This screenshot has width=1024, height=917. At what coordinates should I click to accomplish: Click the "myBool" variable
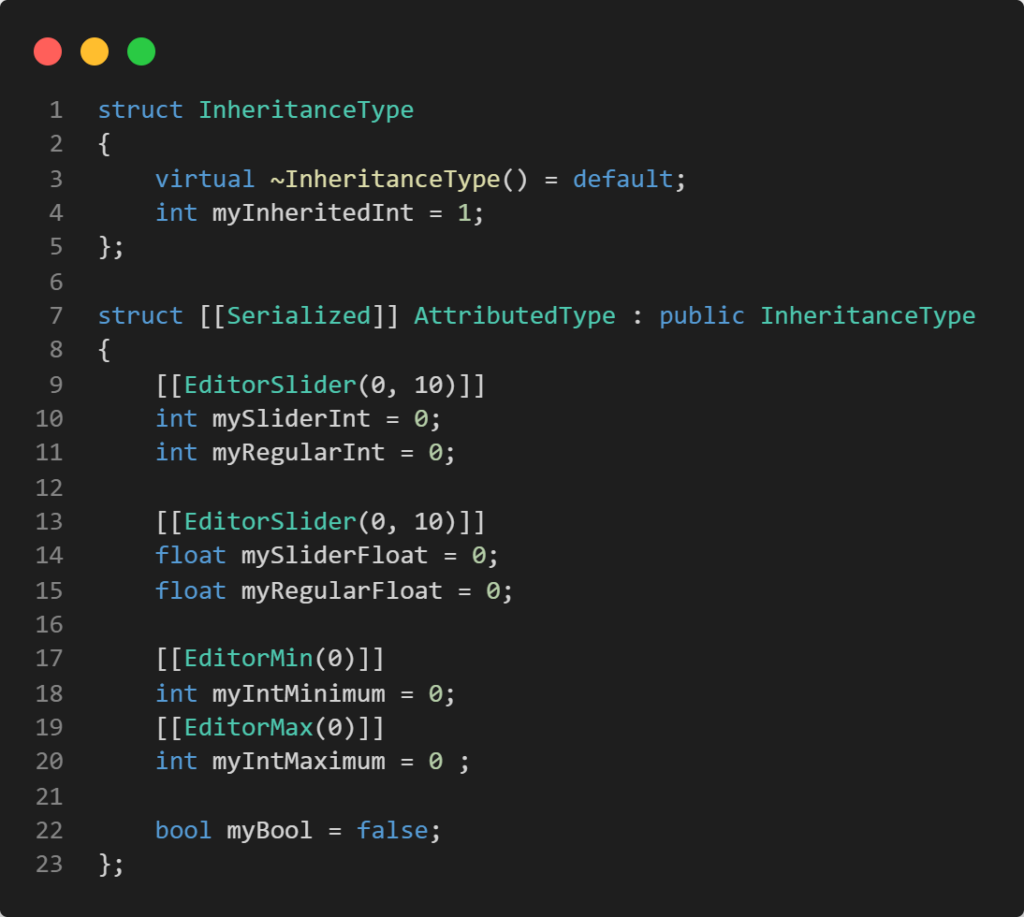[269, 831]
